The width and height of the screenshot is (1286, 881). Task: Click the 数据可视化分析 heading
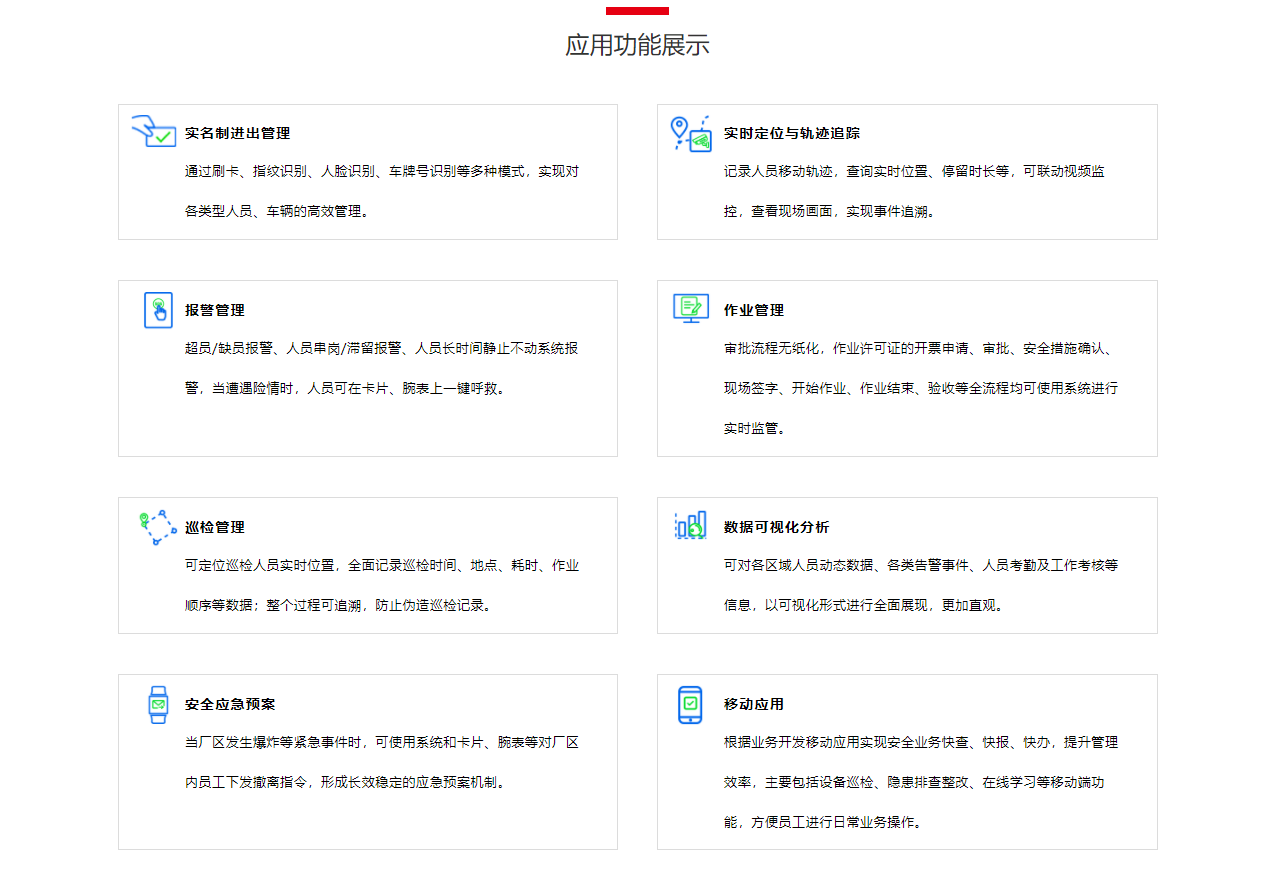point(776,527)
